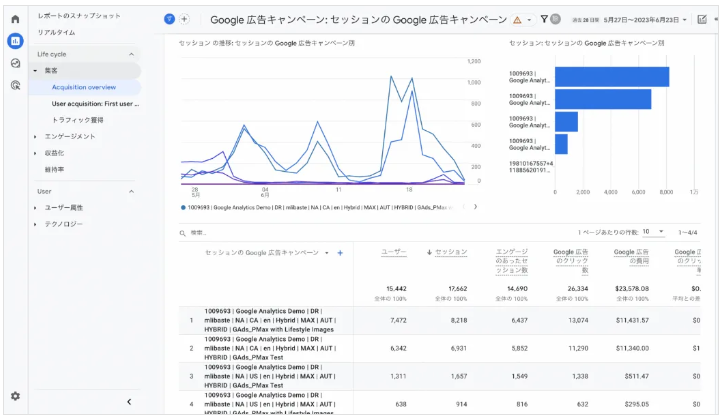
Task: Open リアルタイム report in sidebar
Action: point(57,32)
